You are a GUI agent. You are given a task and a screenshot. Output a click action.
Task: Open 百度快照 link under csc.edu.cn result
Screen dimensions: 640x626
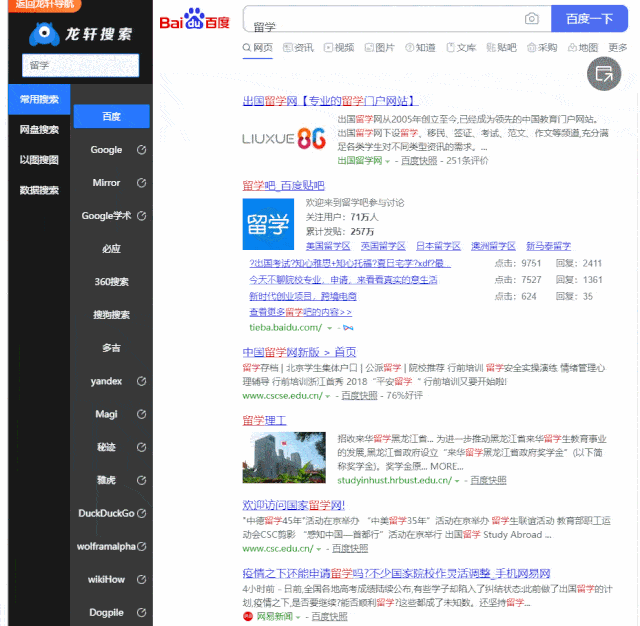pyautogui.click(x=350, y=549)
